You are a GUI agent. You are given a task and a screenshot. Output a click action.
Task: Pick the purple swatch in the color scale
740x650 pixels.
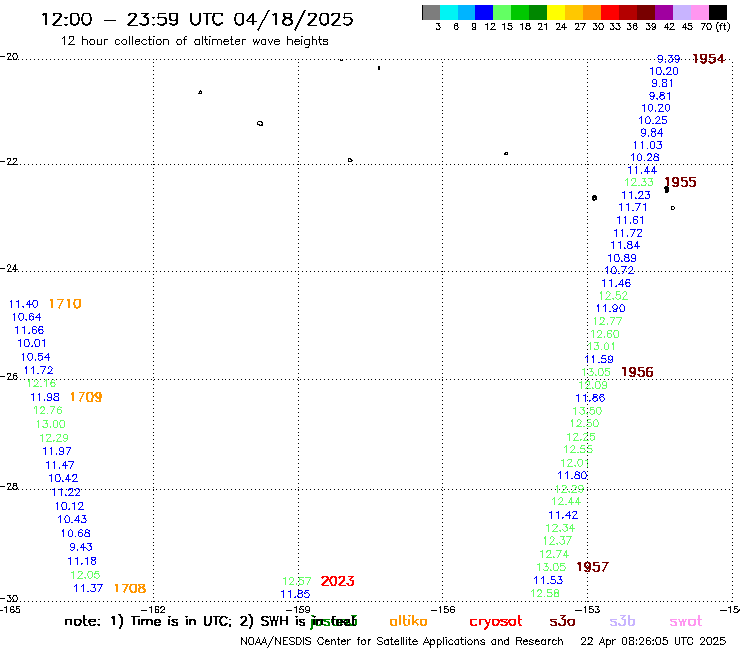point(663,12)
